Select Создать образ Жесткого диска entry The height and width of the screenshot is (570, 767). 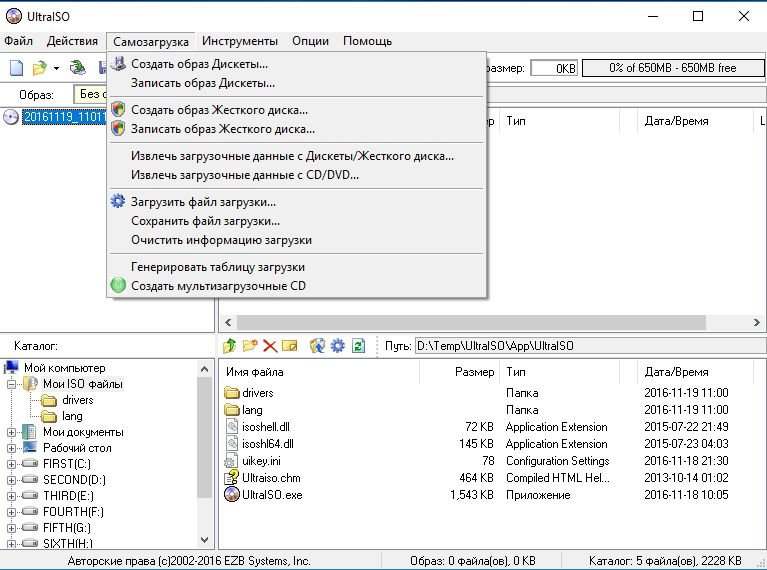tap(296, 110)
